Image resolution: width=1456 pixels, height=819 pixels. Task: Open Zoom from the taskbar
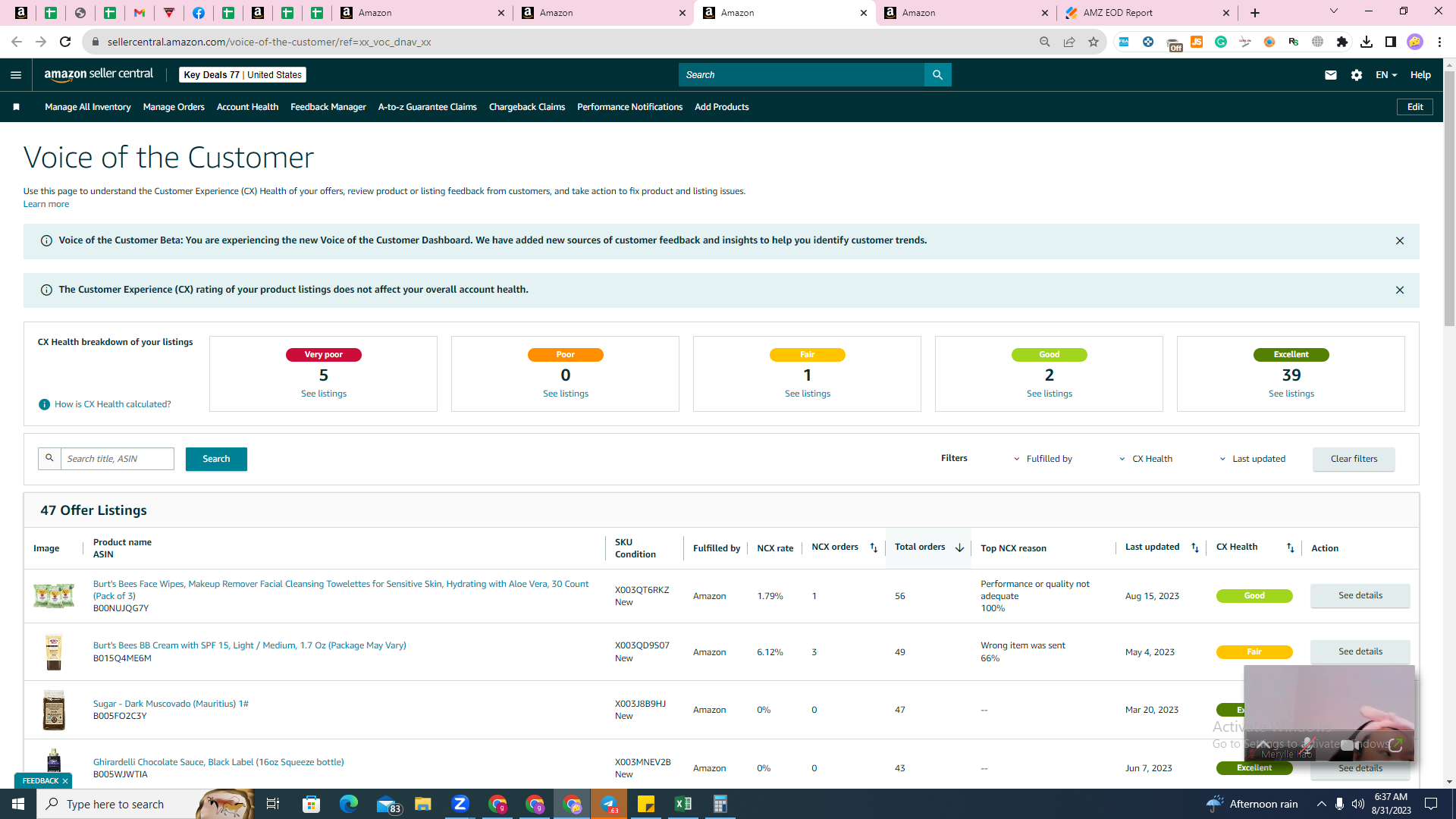click(x=460, y=804)
